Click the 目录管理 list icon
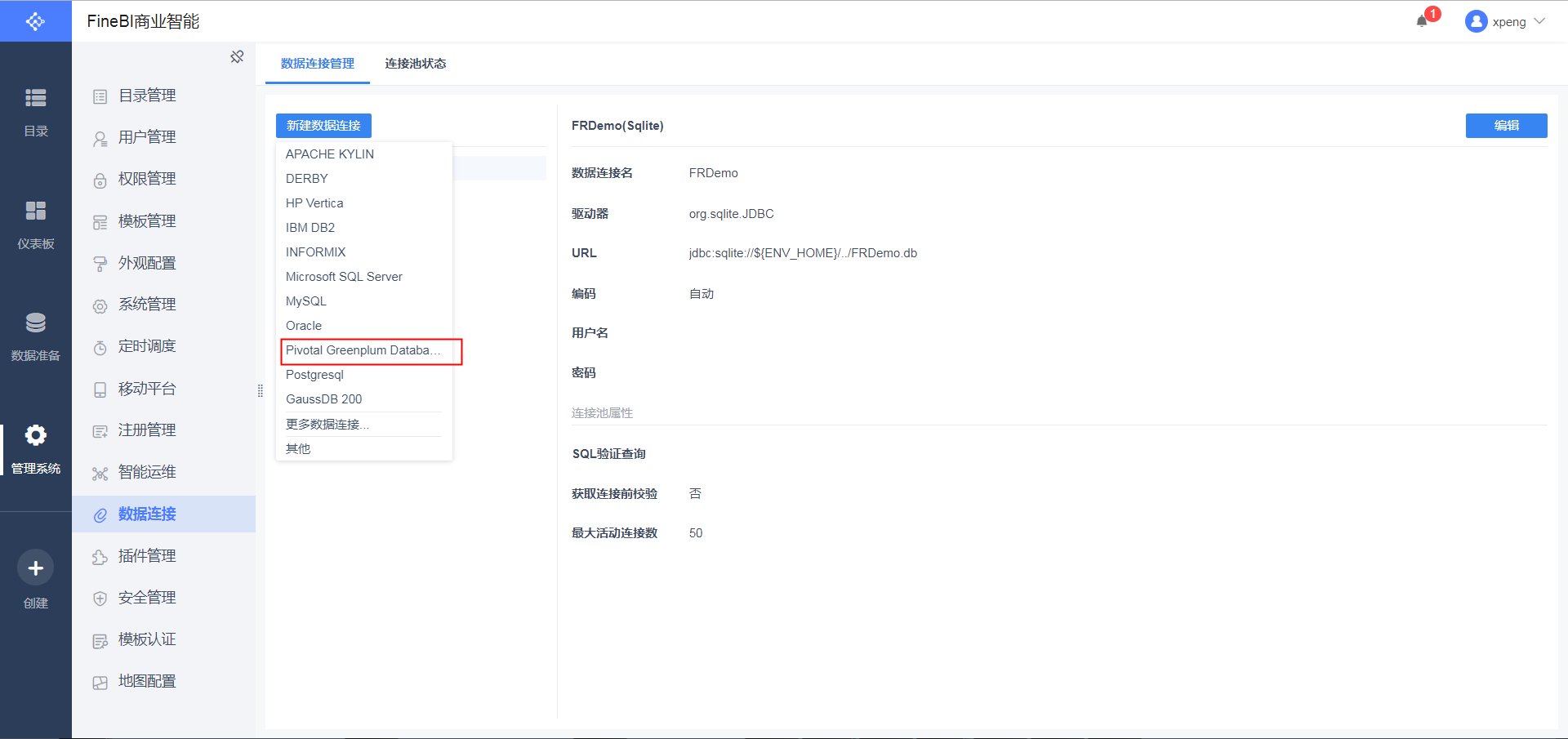Screen dimensions: 1568x739 point(100,96)
